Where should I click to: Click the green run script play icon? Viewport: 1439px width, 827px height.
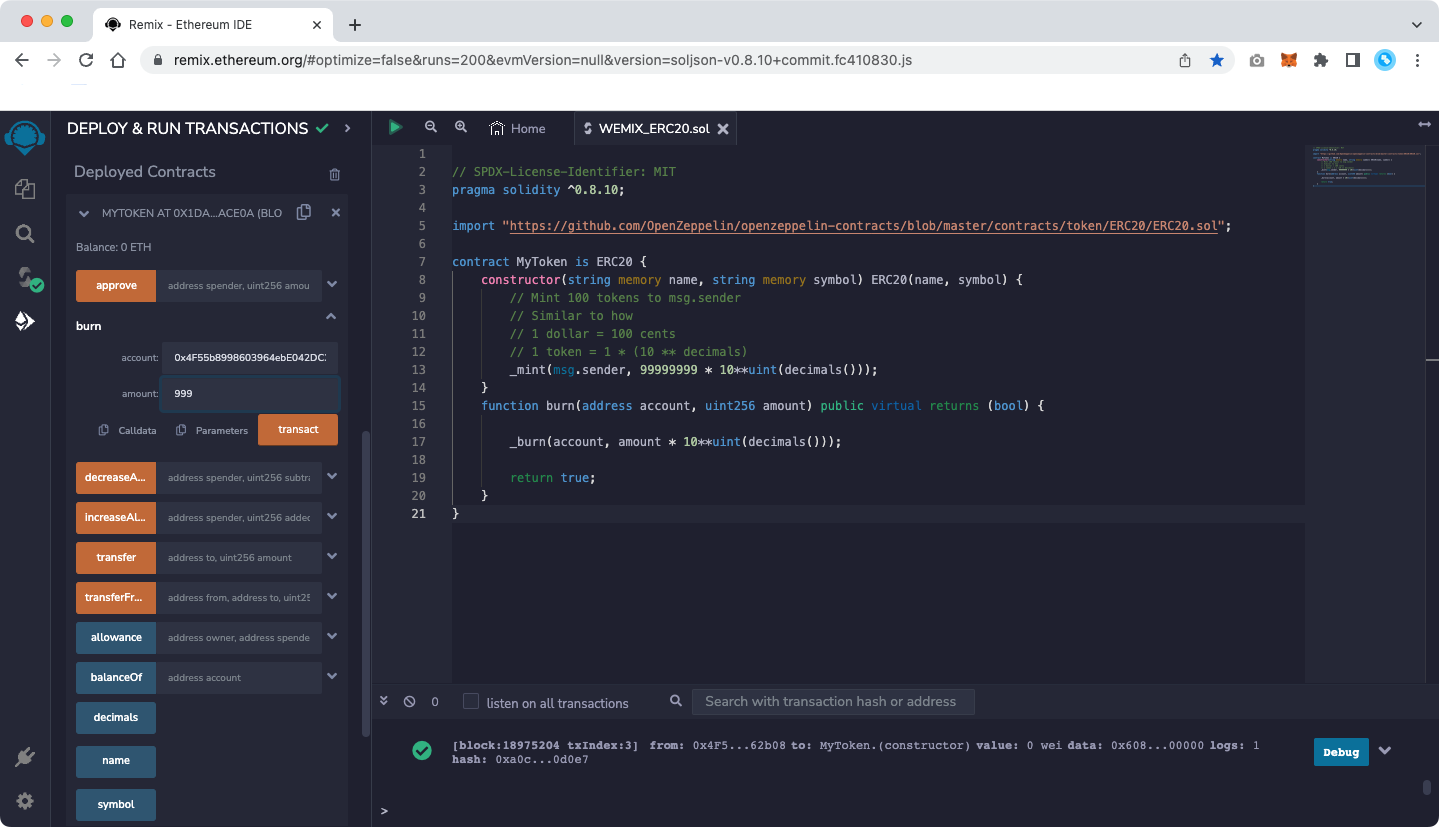(x=396, y=127)
